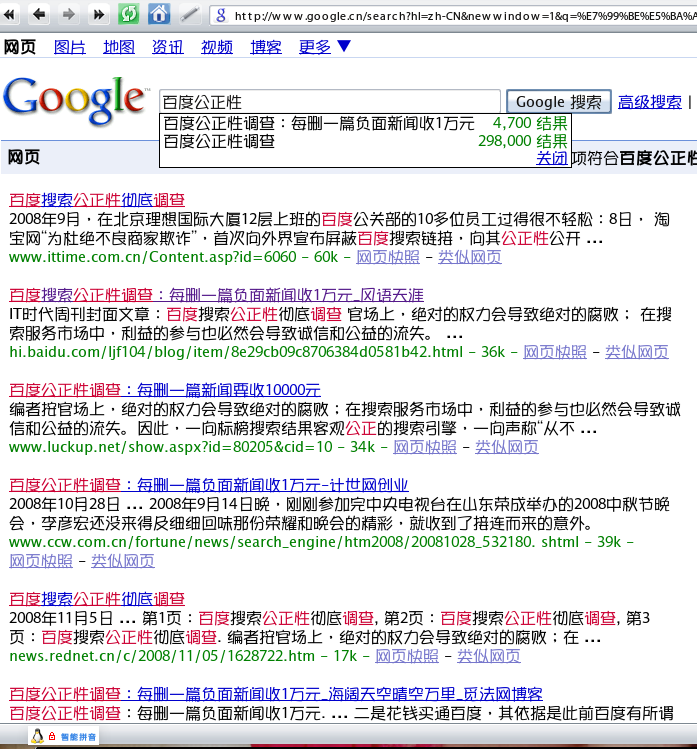Open the home page icon
The width and height of the screenshot is (697, 749).
click(x=159, y=14)
